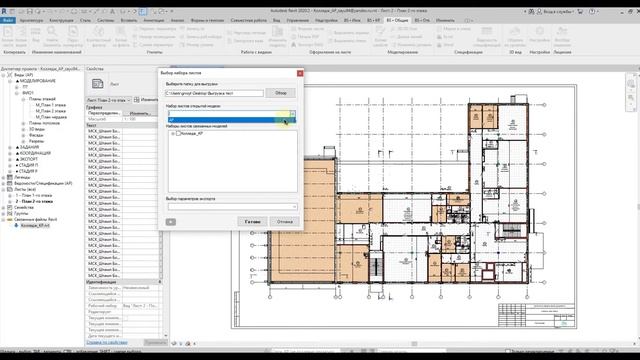Open the Revit application menu logo
Viewport: 640px width, 360px height.
[x=4, y=11]
